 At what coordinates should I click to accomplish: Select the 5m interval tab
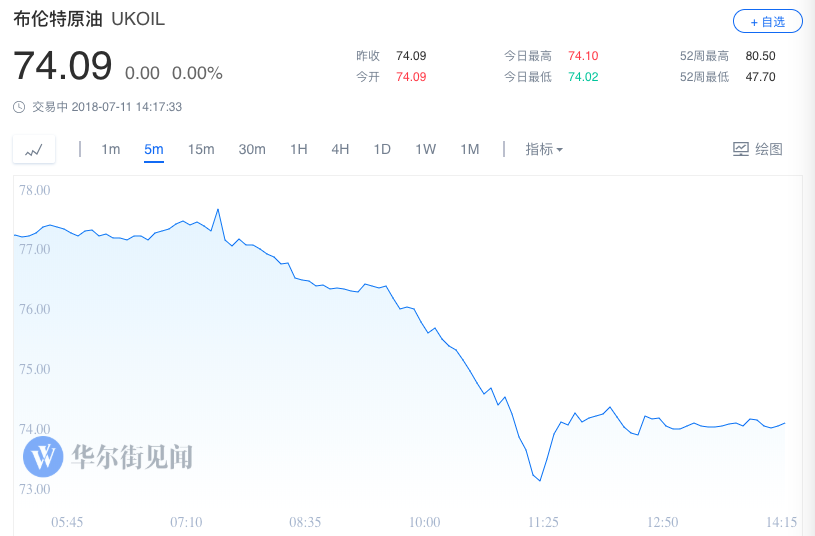(153, 149)
